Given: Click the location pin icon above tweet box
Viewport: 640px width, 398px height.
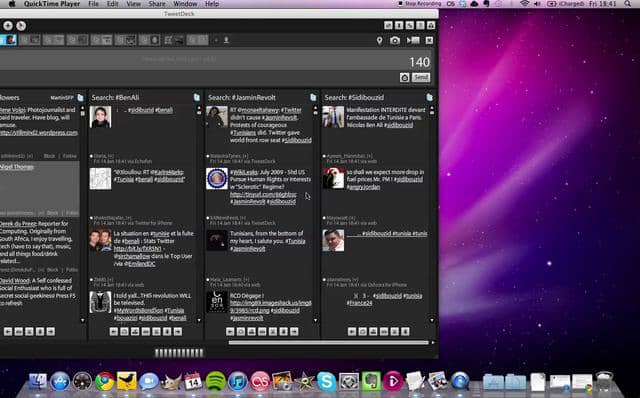Looking at the screenshot, I should [380, 40].
